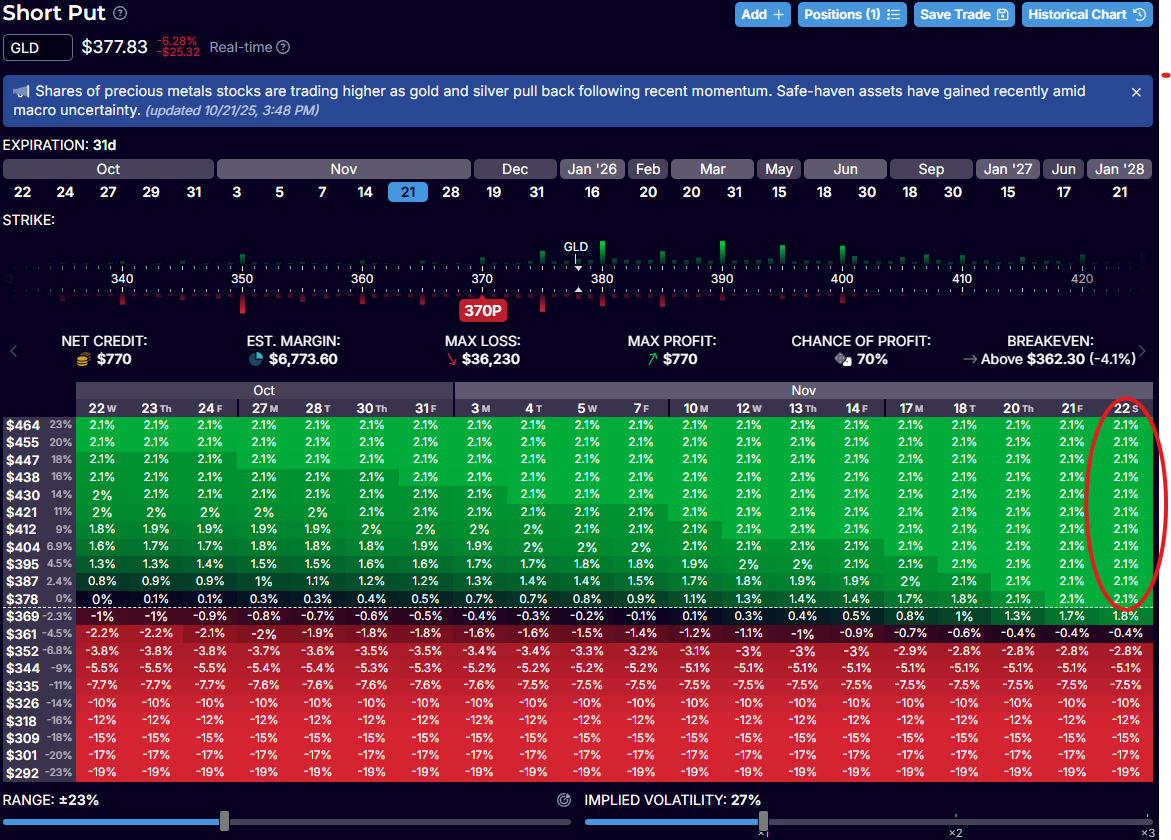This screenshot has width=1171, height=840.
Task: Click the right chevron after Breakeven
Action: [x=1142, y=350]
